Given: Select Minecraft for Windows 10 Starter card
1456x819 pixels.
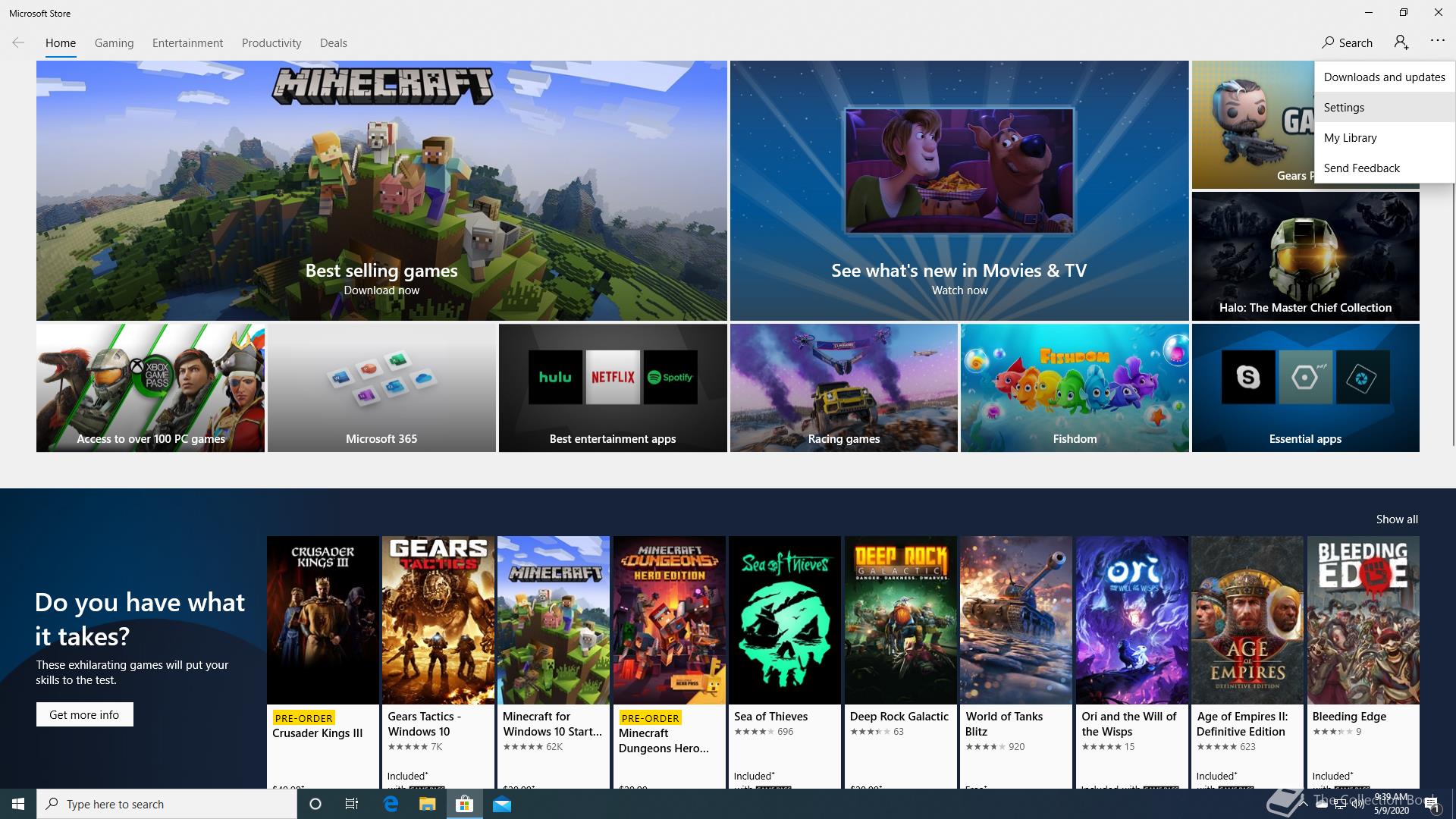Looking at the screenshot, I should click(554, 662).
